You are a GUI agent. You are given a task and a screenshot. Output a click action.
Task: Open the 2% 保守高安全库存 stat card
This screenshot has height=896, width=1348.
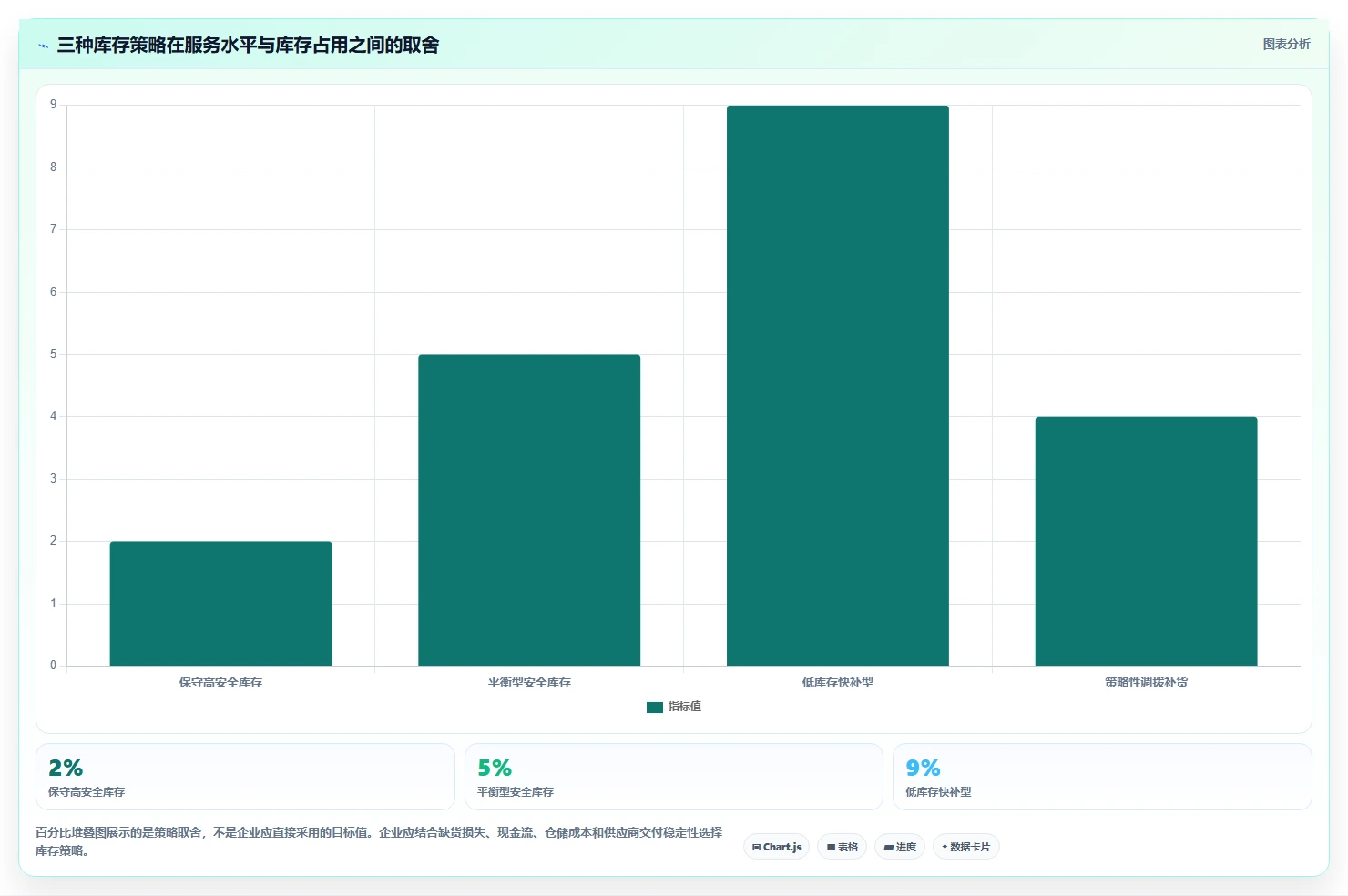click(245, 777)
